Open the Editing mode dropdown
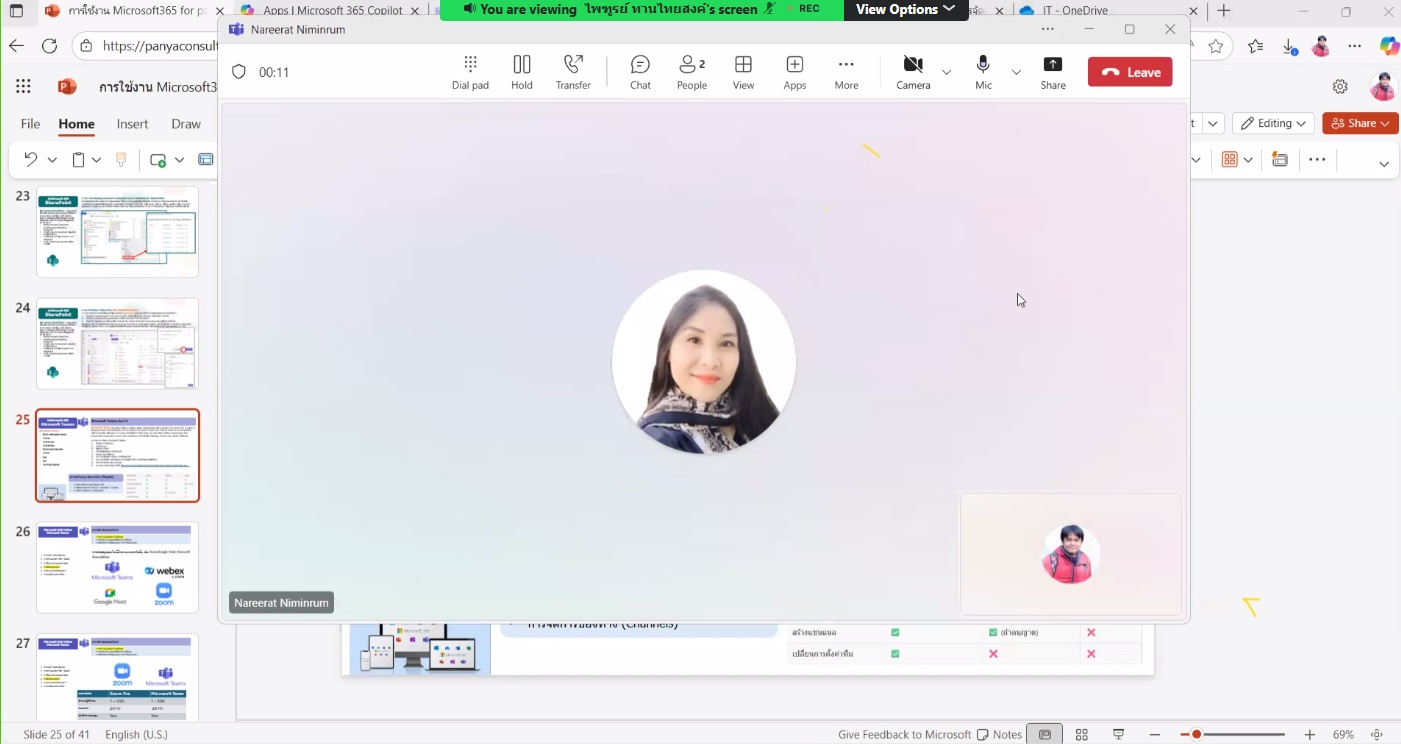 1273,123
